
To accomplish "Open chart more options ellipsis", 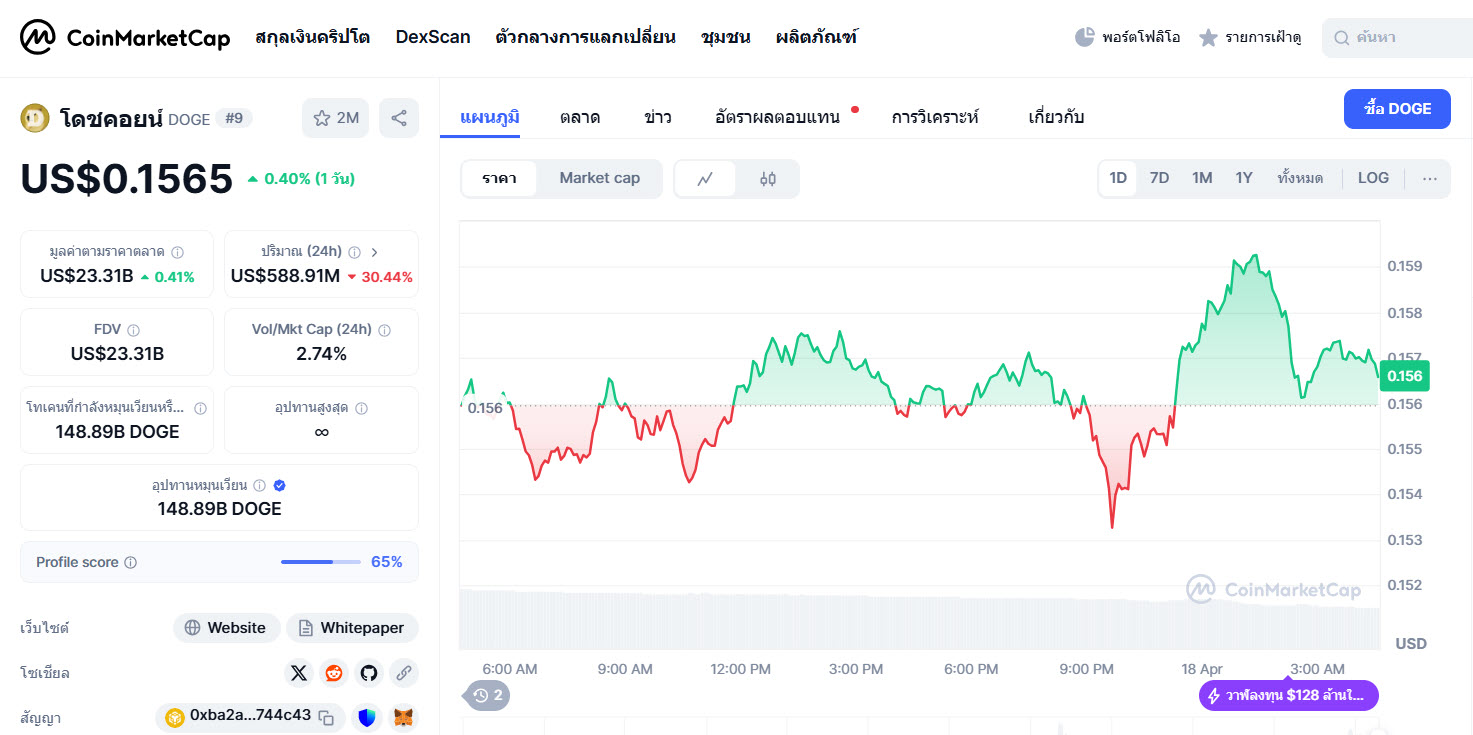I will point(1430,178).
